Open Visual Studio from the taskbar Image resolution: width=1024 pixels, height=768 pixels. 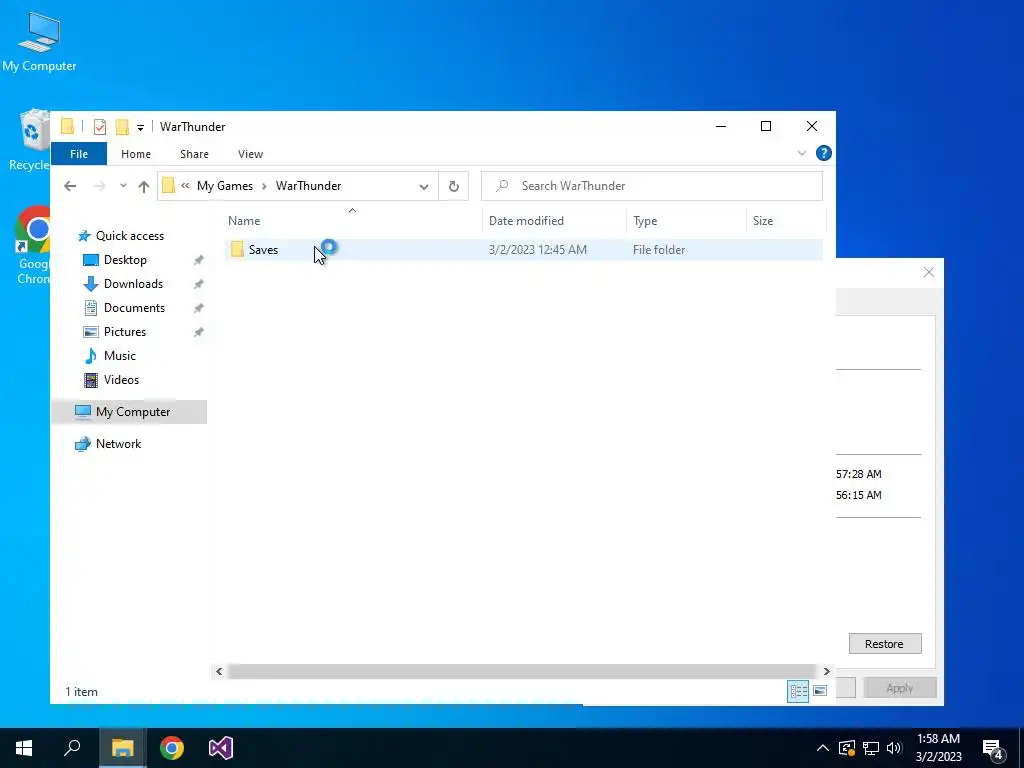click(x=221, y=748)
